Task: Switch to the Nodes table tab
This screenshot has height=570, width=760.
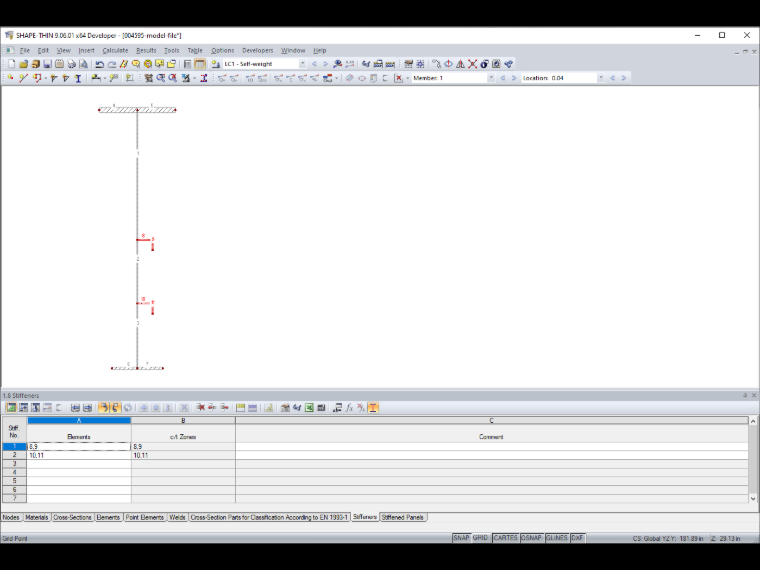Action: [11, 518]
